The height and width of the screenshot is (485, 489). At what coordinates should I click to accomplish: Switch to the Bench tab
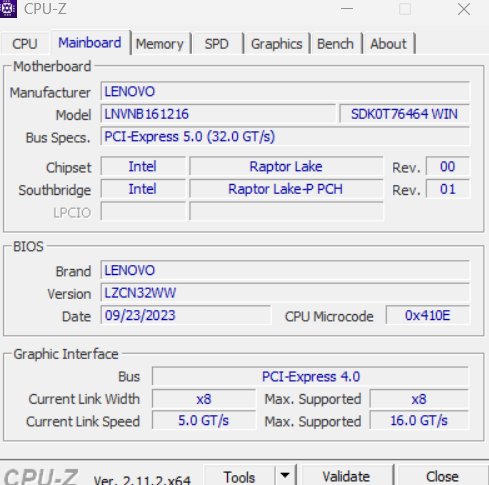(x=335, y=44)
